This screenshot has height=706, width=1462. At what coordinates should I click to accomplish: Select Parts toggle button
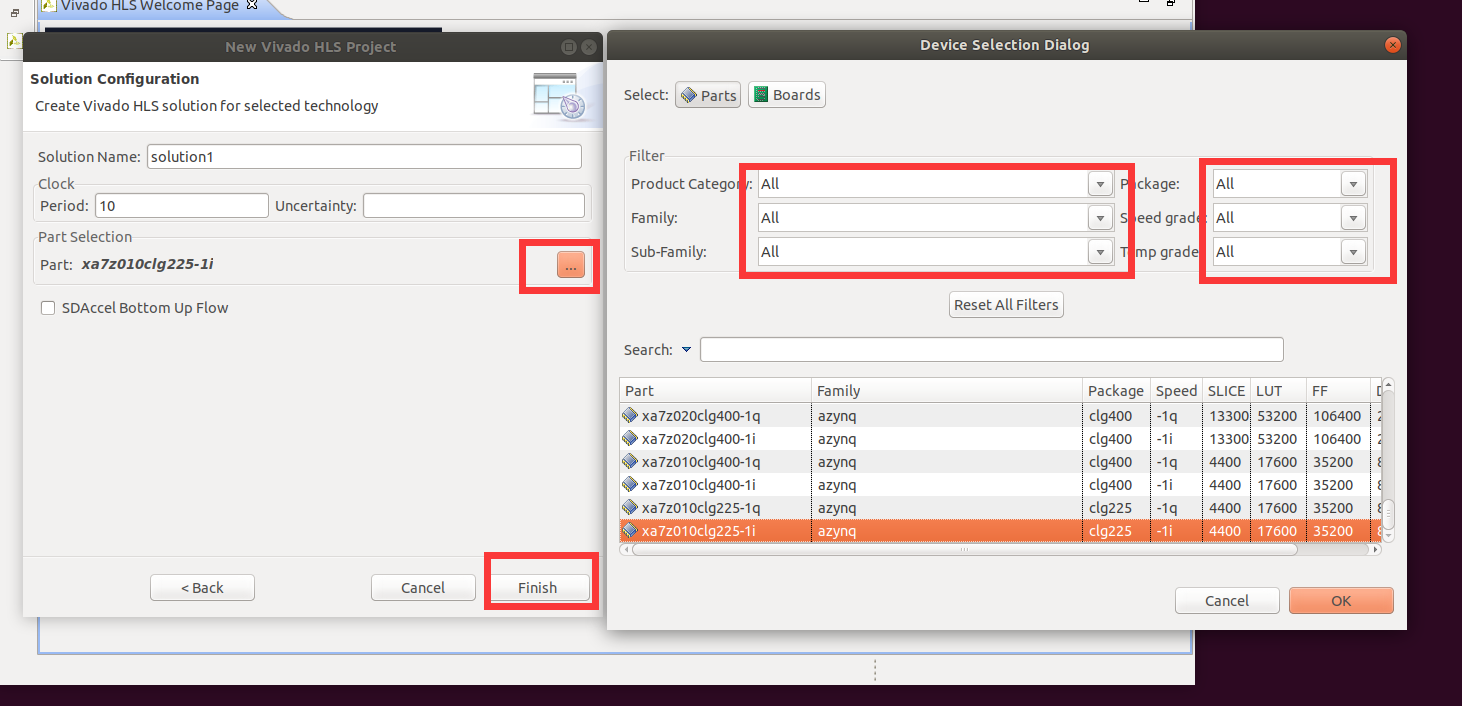point(708,95)
